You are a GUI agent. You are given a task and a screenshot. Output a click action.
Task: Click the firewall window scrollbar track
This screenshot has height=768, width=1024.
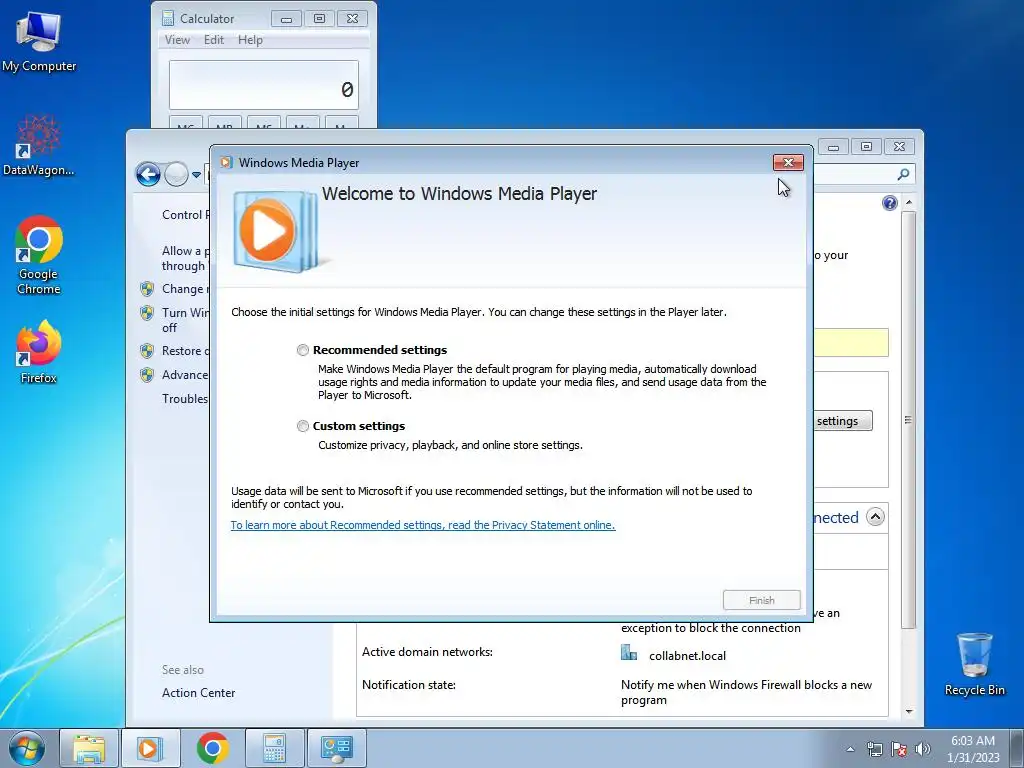(x=908, y=666)
